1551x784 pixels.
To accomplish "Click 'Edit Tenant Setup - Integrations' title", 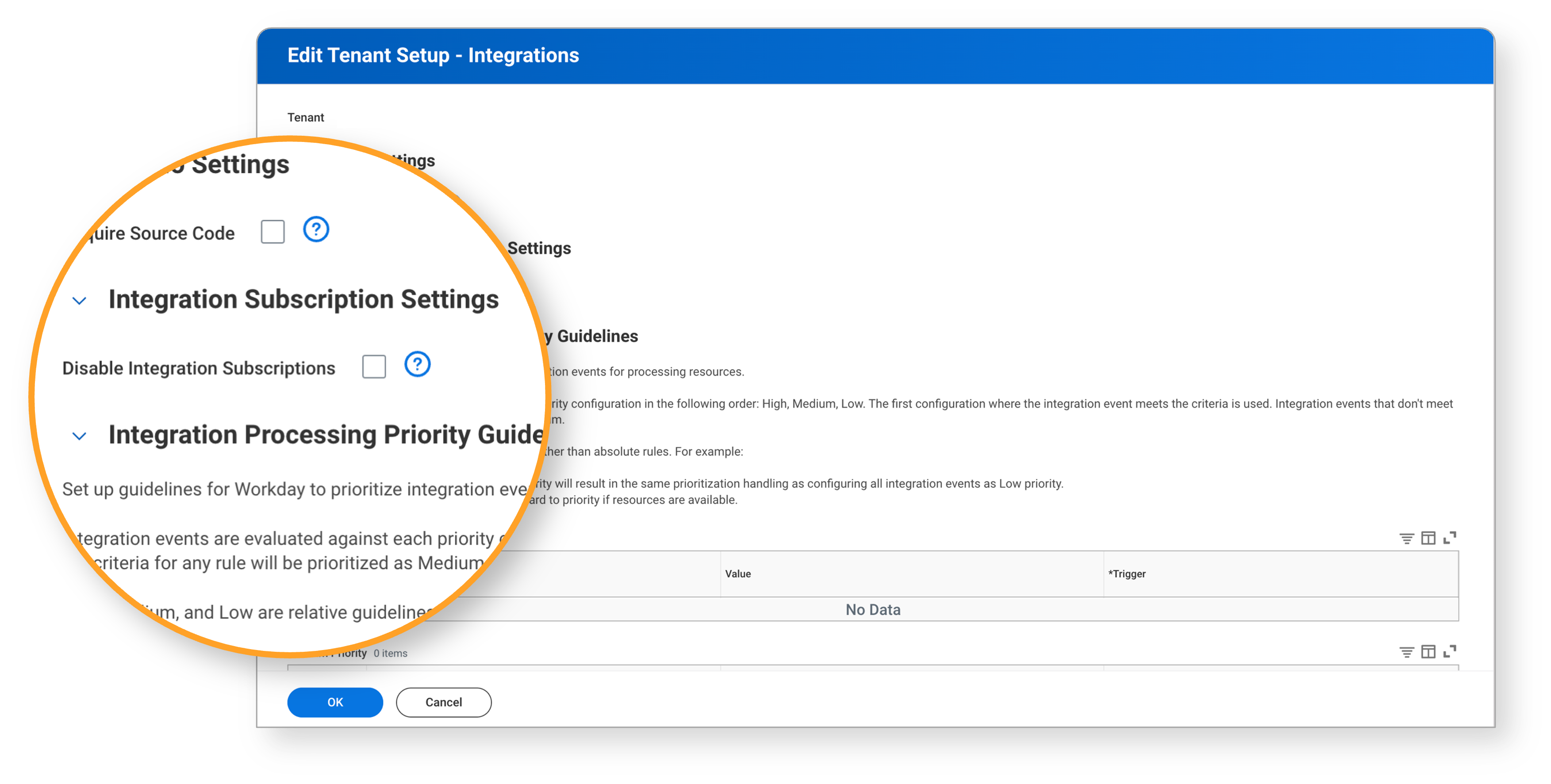I will 433,55.
